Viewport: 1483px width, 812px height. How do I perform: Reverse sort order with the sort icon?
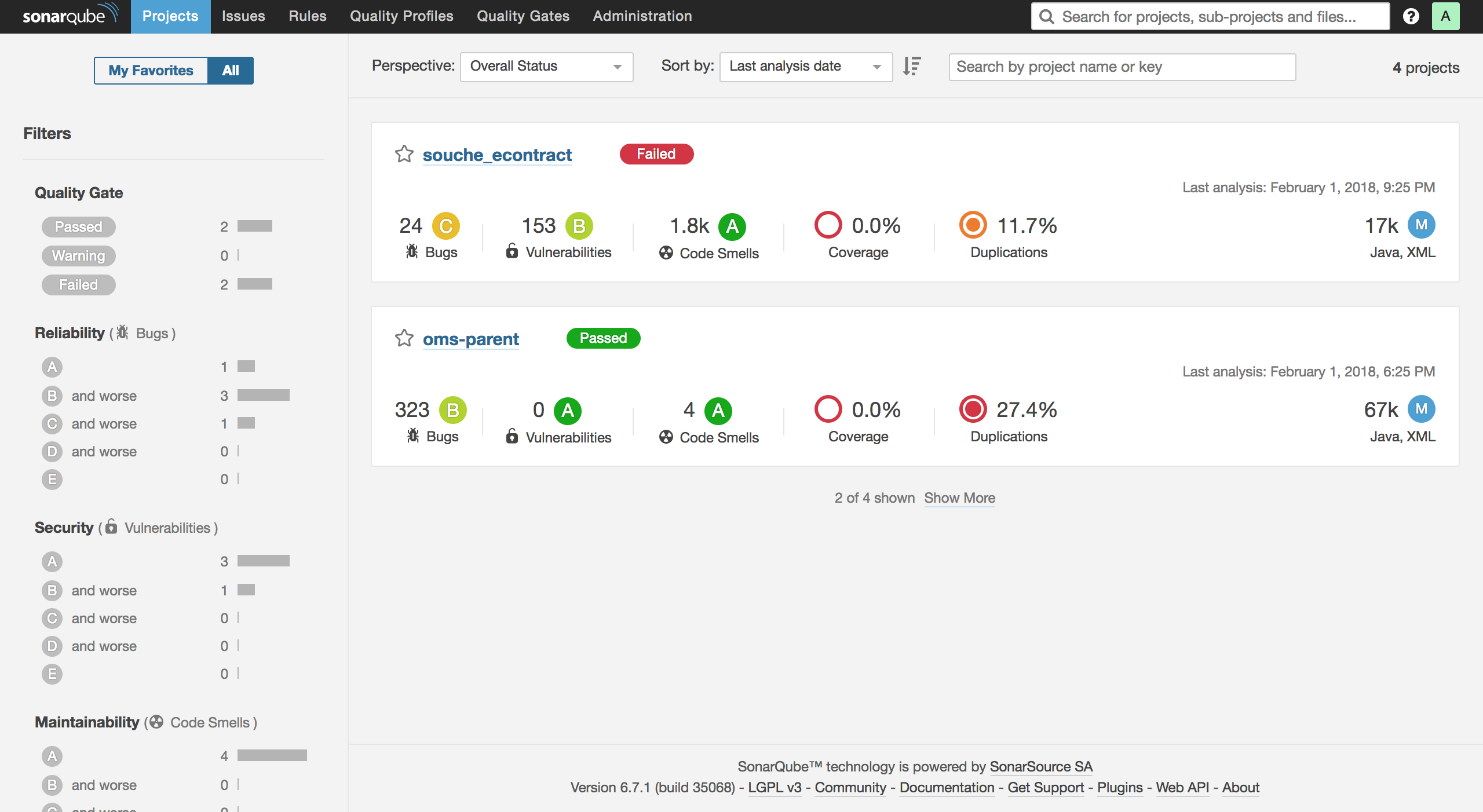[912, 67]
